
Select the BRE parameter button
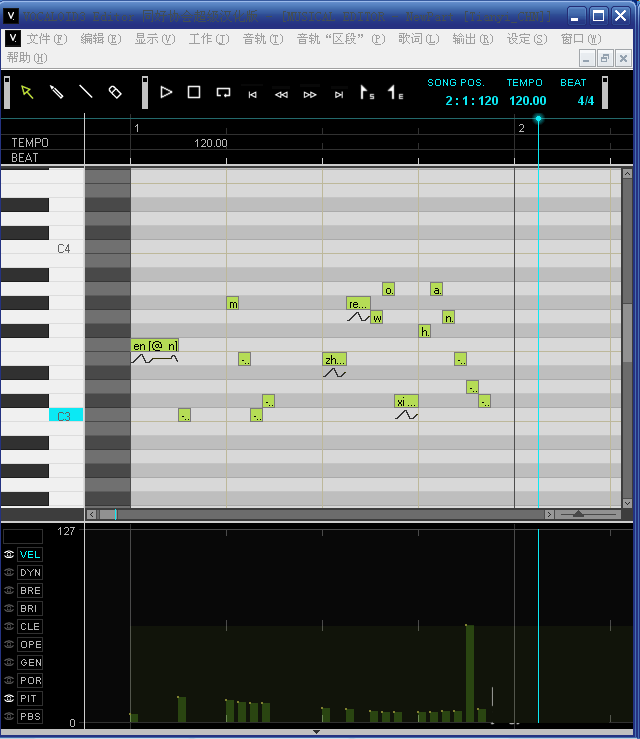30,590
